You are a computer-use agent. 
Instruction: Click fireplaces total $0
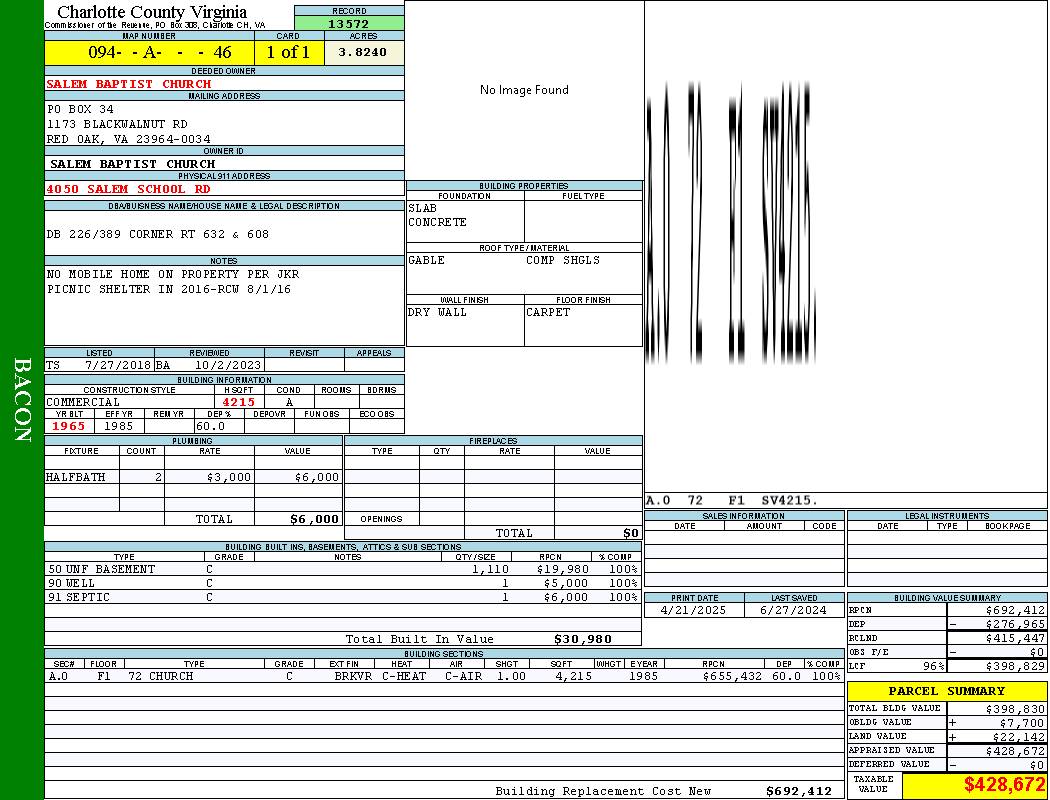[631, 534]
